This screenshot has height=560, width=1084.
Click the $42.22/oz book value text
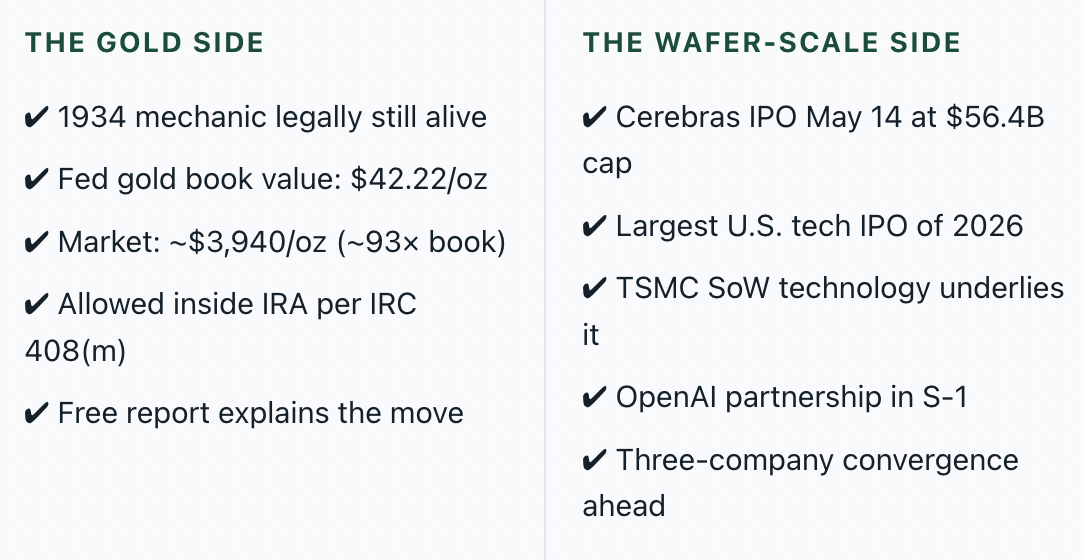click(419, 180)
